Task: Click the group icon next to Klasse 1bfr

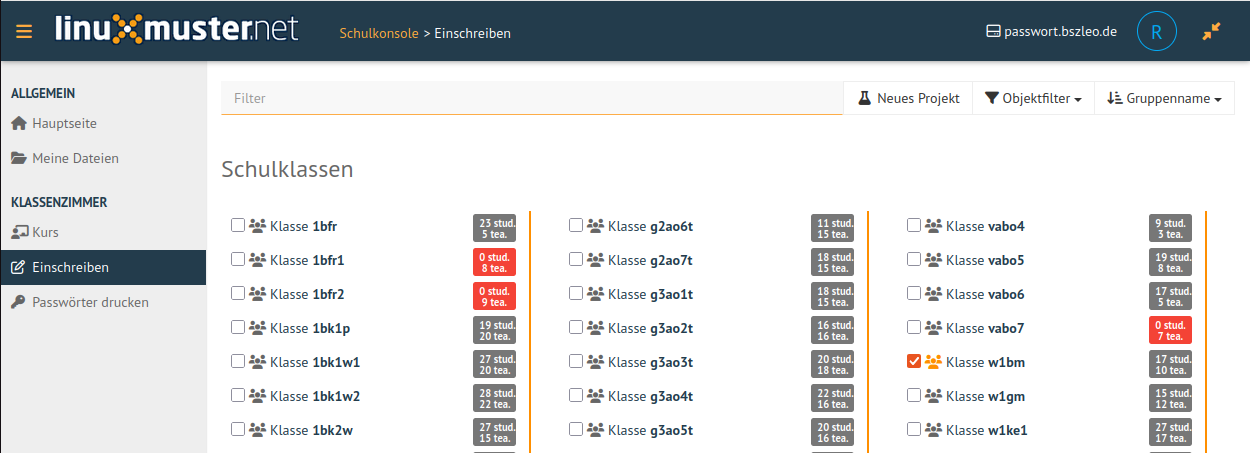Action: [x=258, y=226]
